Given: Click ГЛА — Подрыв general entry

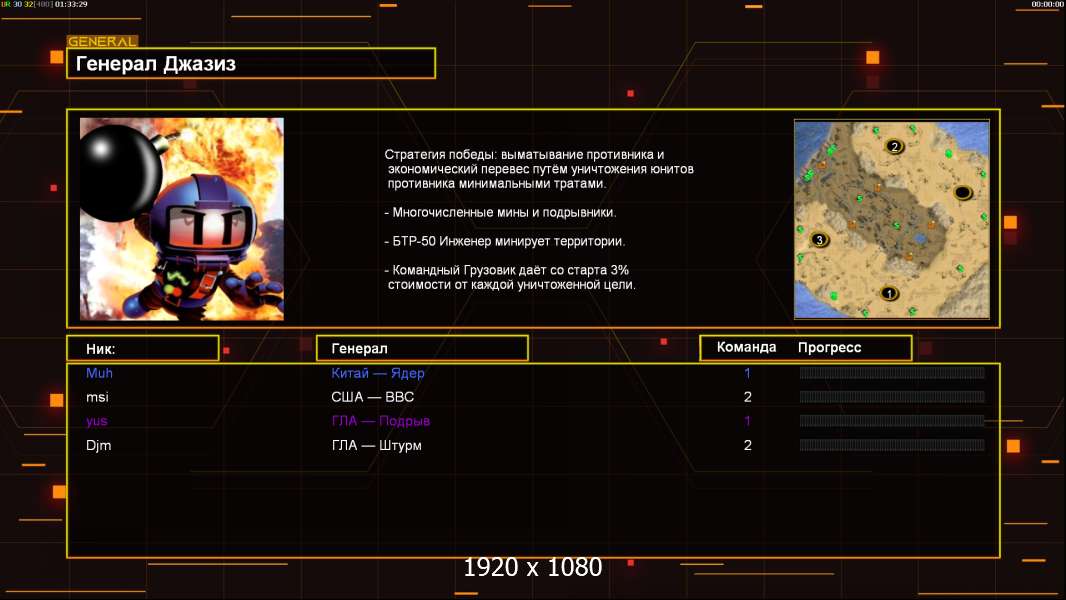Looking at the screenshot, I should click(381, 421).
